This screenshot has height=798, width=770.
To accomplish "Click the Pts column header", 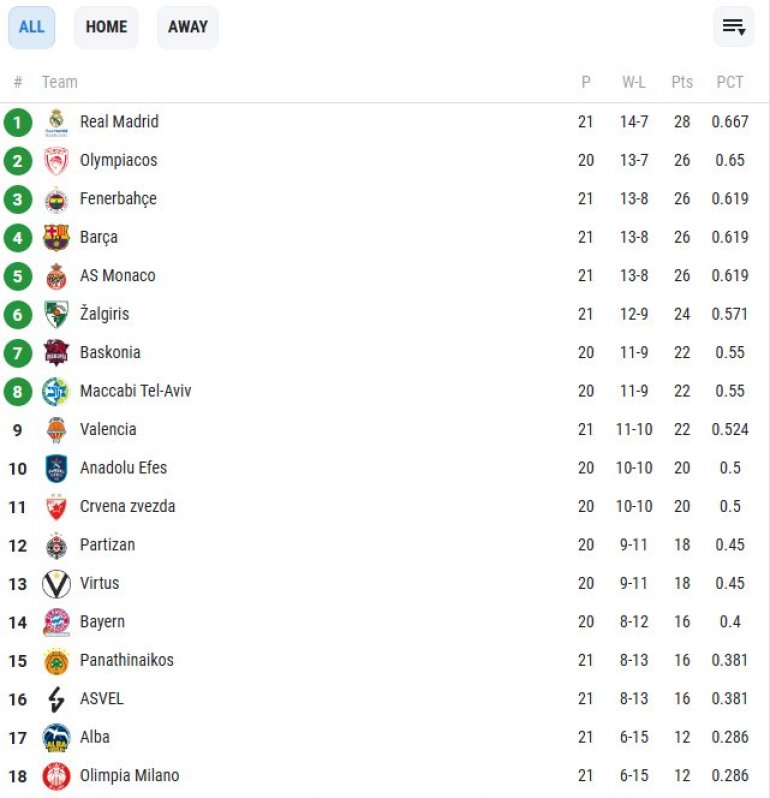I will pyautogui.click(x=682, y=82).
